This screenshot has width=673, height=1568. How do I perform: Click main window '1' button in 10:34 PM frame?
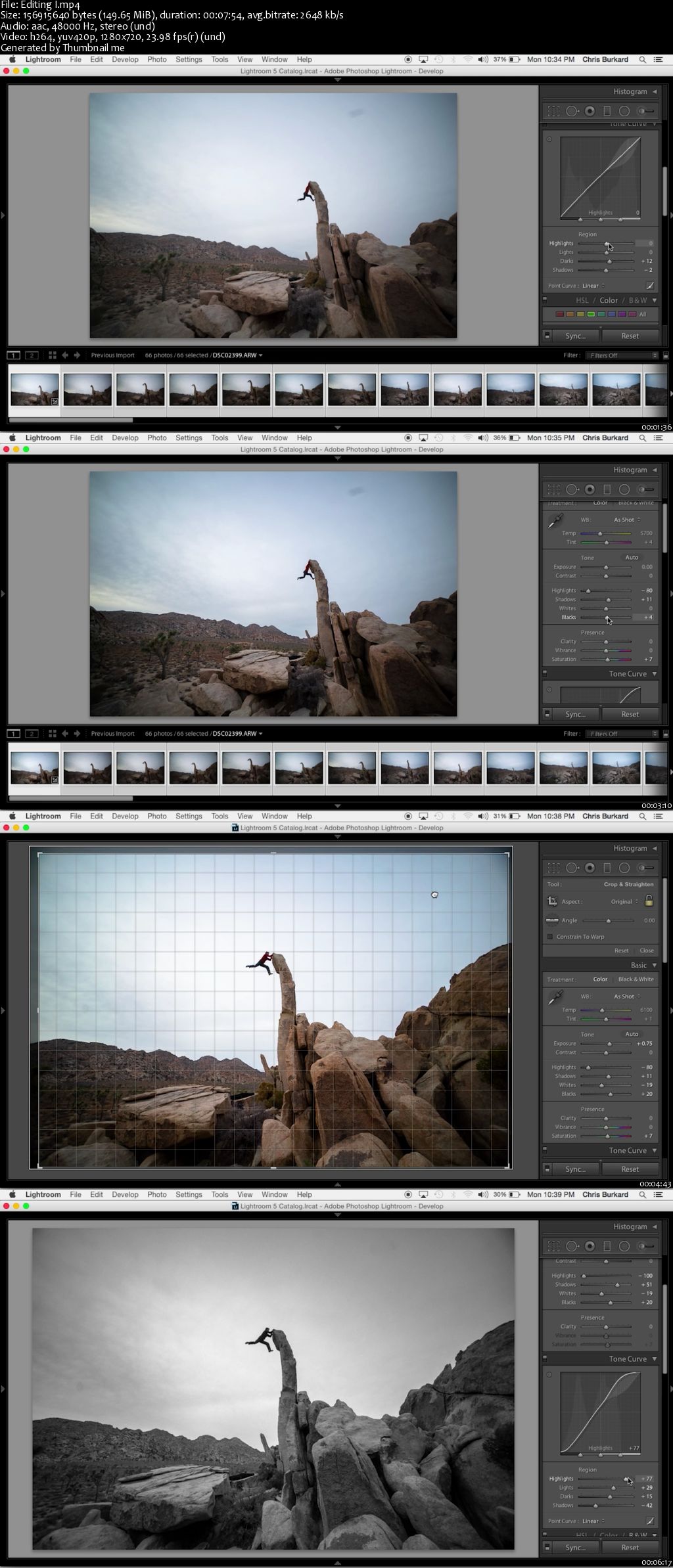[13, 355]
